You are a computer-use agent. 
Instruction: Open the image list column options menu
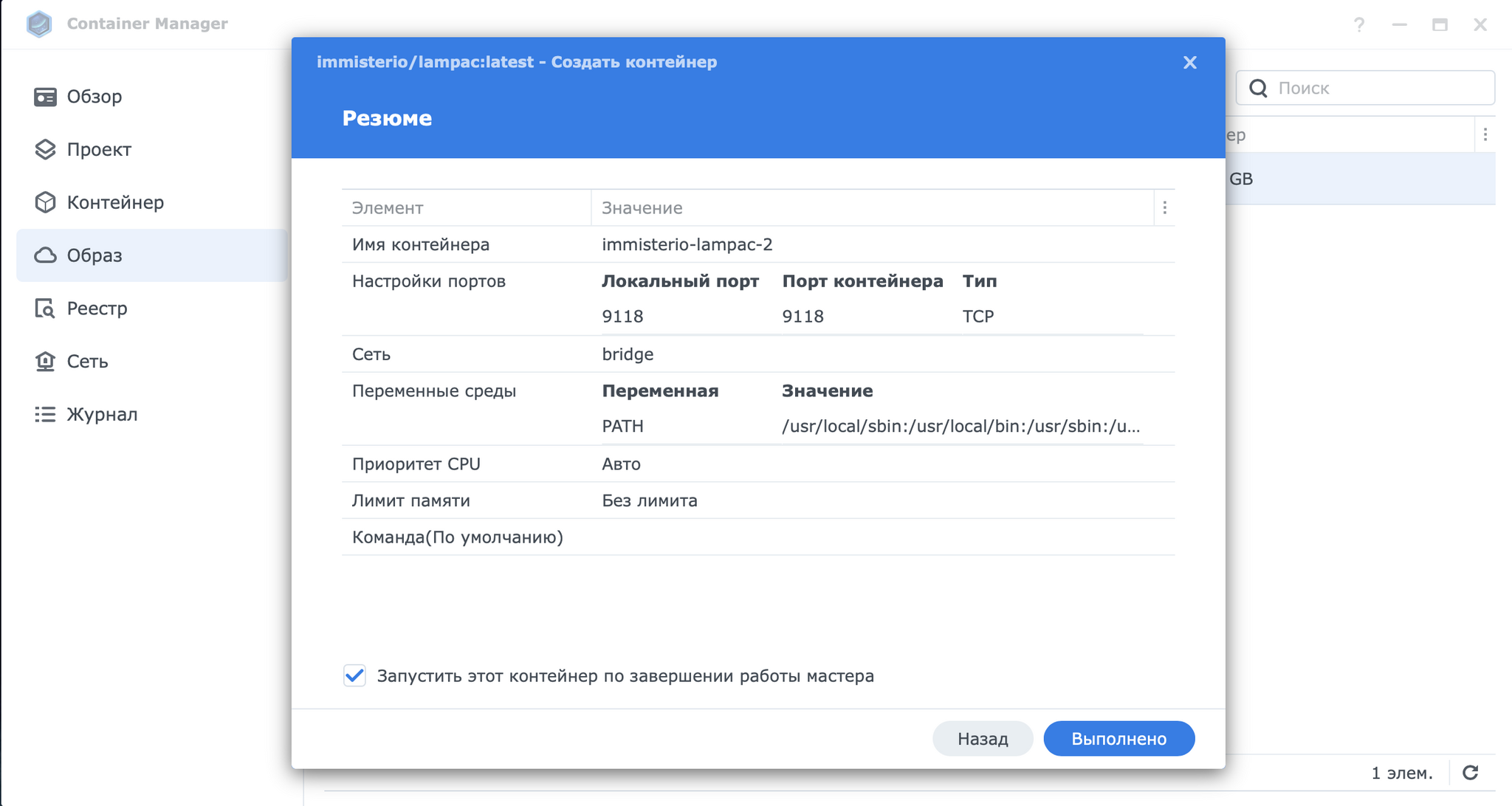pyautogui.click(x=1485, y=135)
